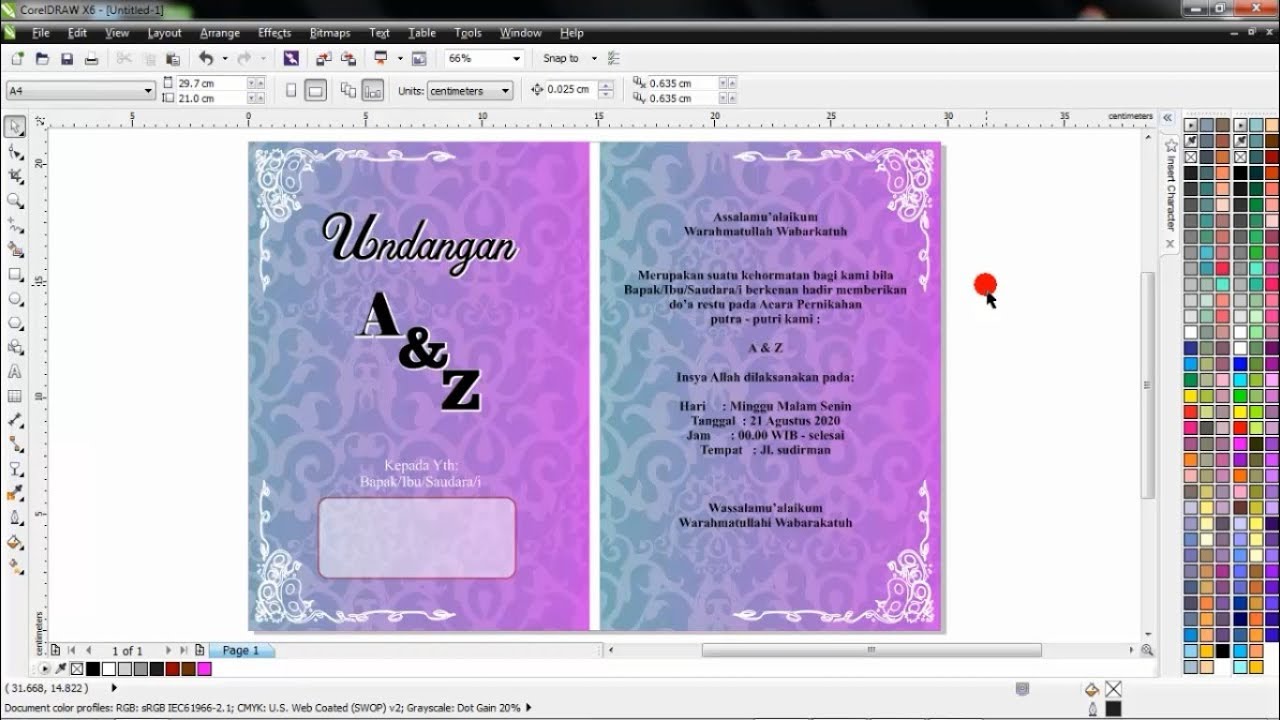The height and width of the screenshot is (720, 1280).
Task: Pick the magenta swatch in bottom palette
Action: pos(204,669)
